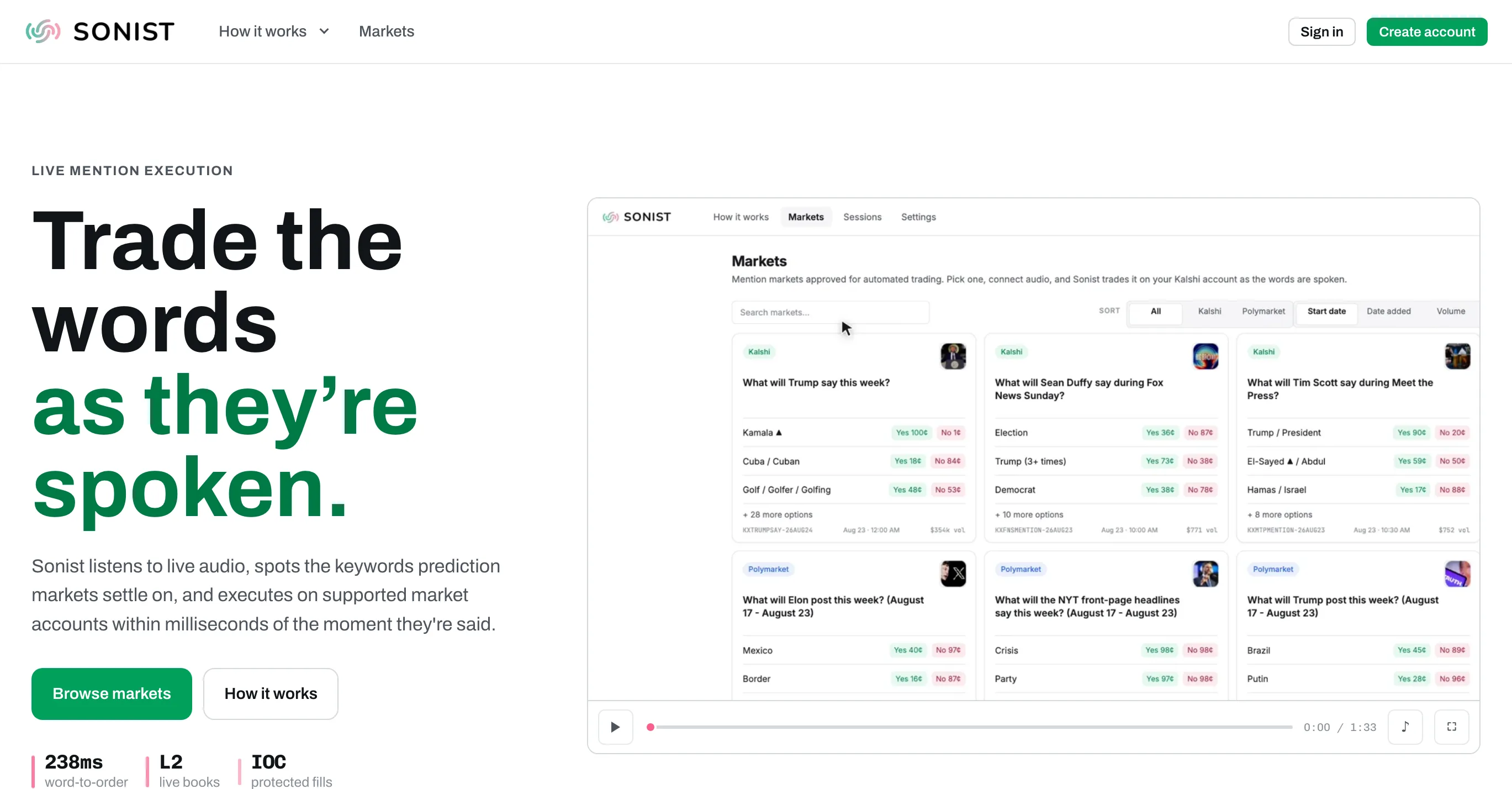
Task: Switch to the Settings tab
Action: [x=918, y=217]
